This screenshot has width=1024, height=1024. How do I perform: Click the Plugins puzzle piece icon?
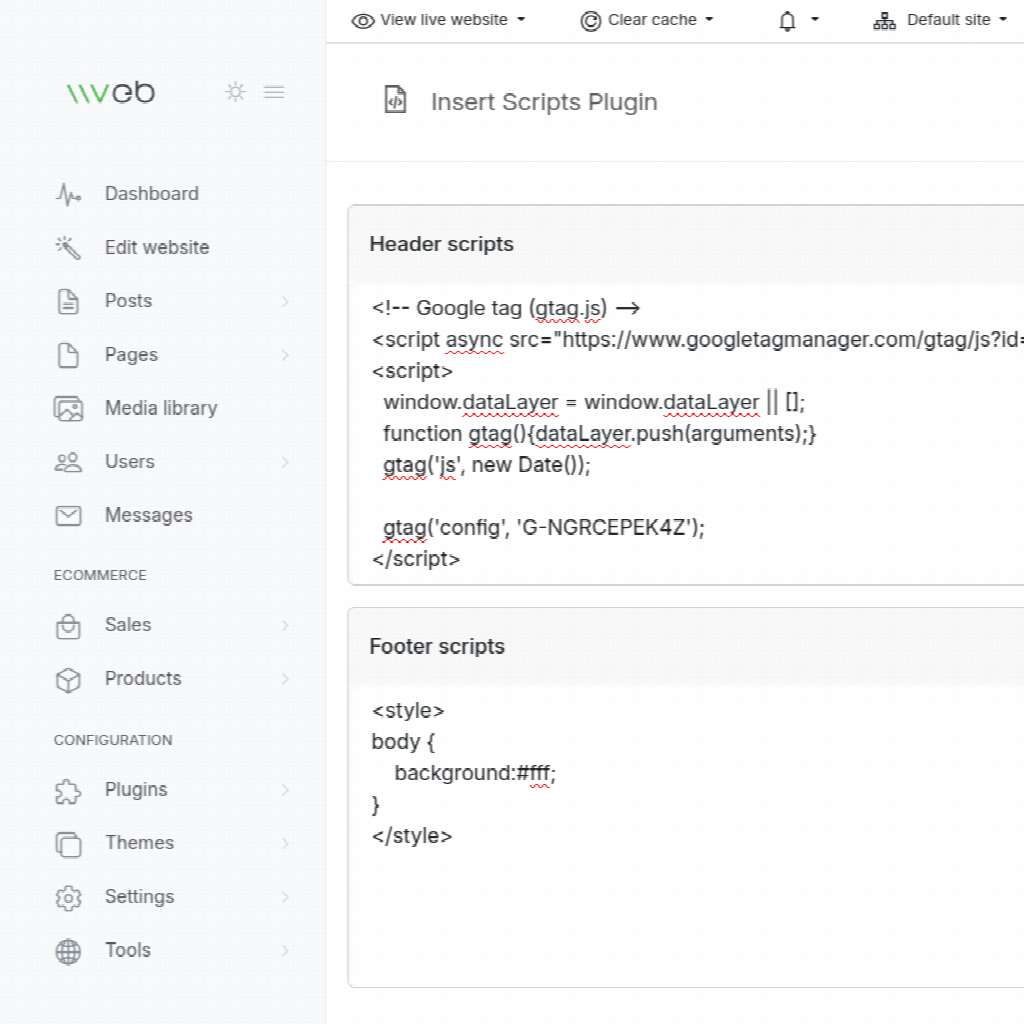[x=68, y=791]
